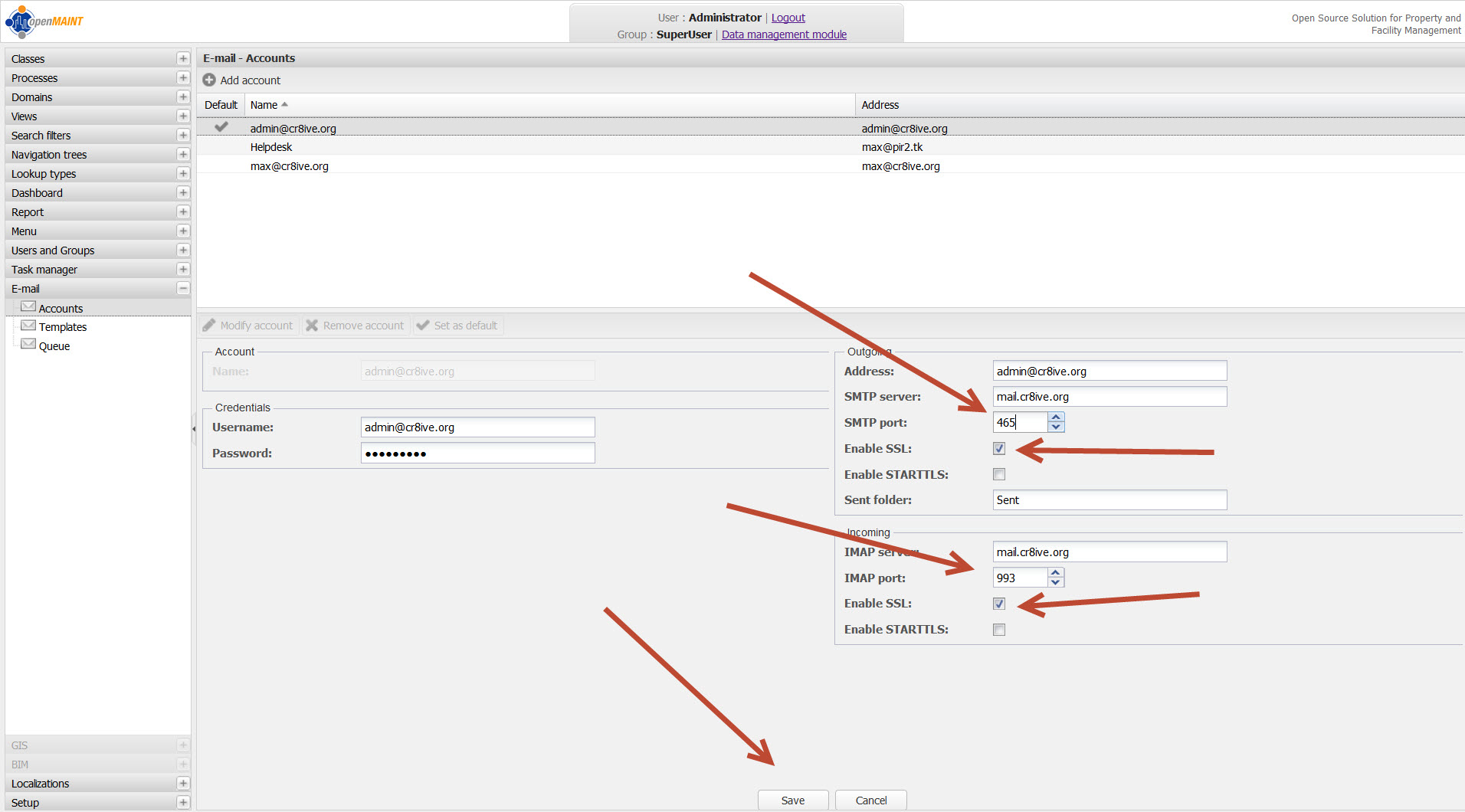
Task: Toggle incoming Enable STARTTLS checkbox
Action: pyautogui.click(x=999, y=630)
